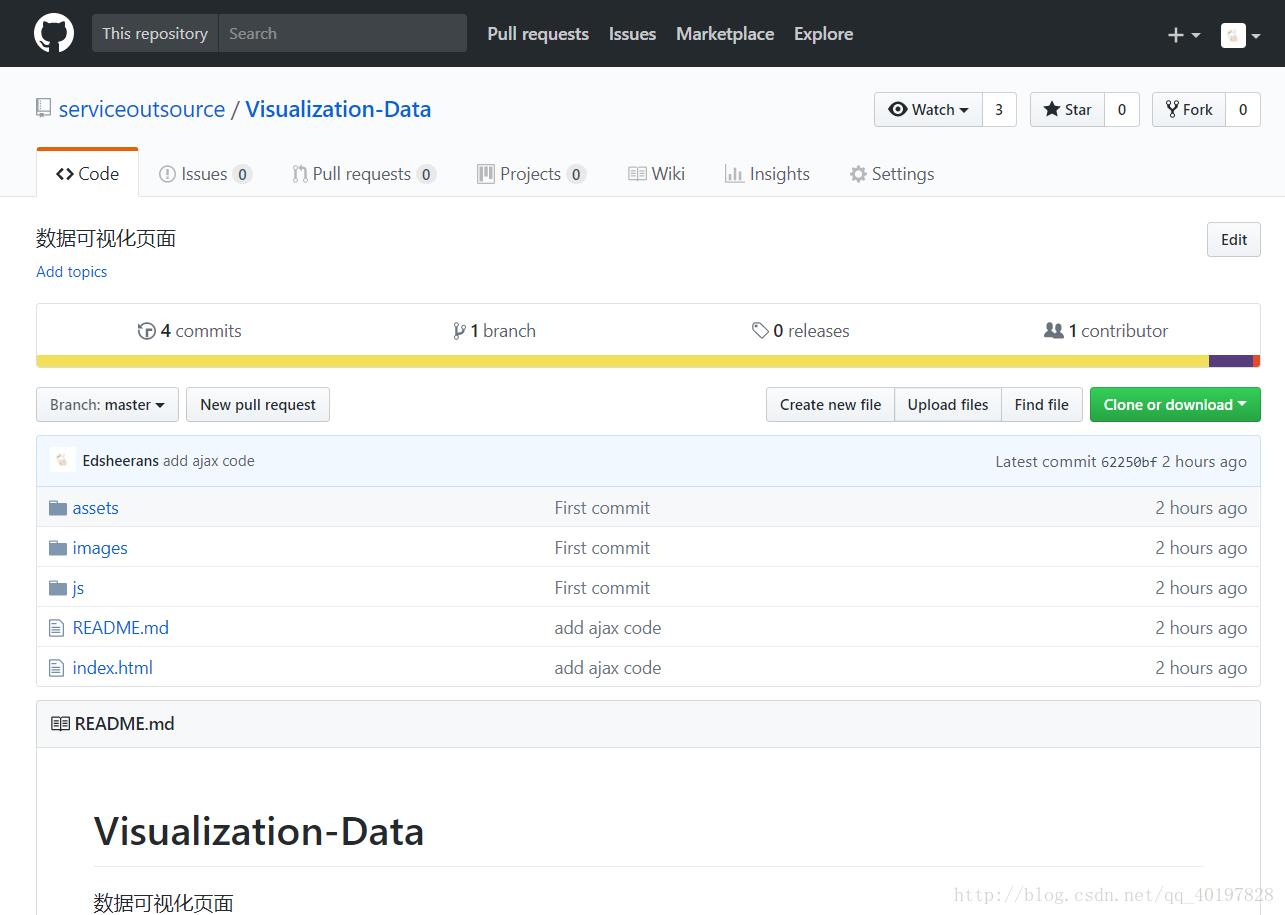Viewport: 1285px width, 915px height.
Task: Fork the repository
Action: (x=1189, y=110)
